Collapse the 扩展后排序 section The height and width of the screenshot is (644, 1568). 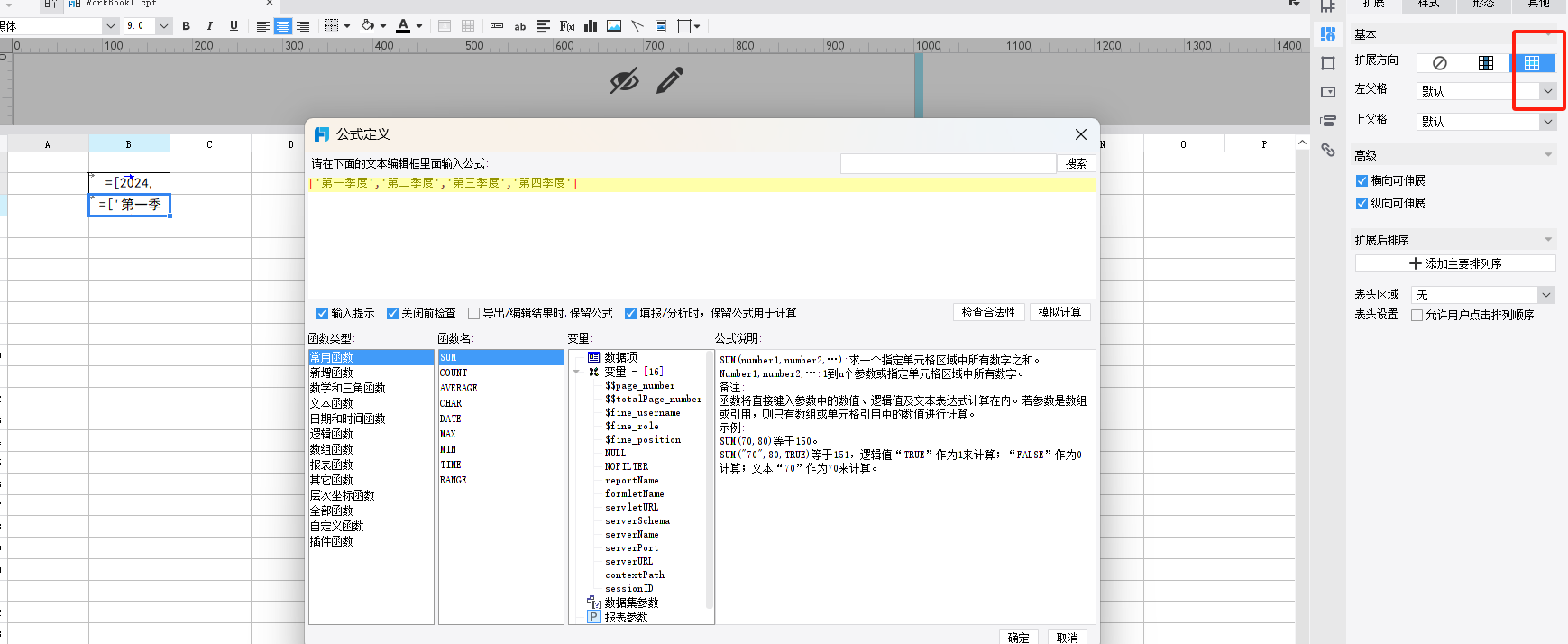click(1548, 240)
